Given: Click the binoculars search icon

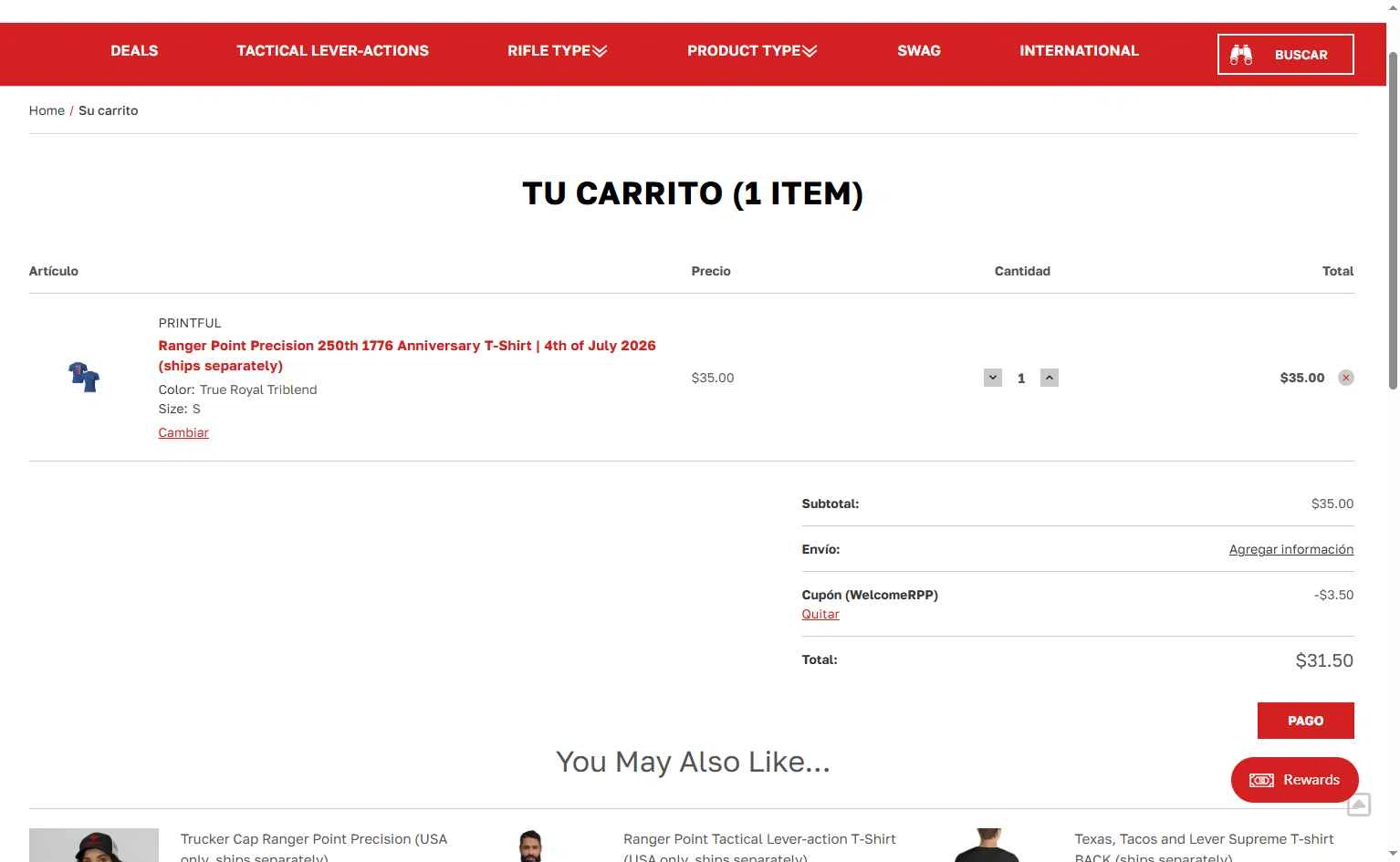Looking at the screenshot, I should coord(1241,55).
